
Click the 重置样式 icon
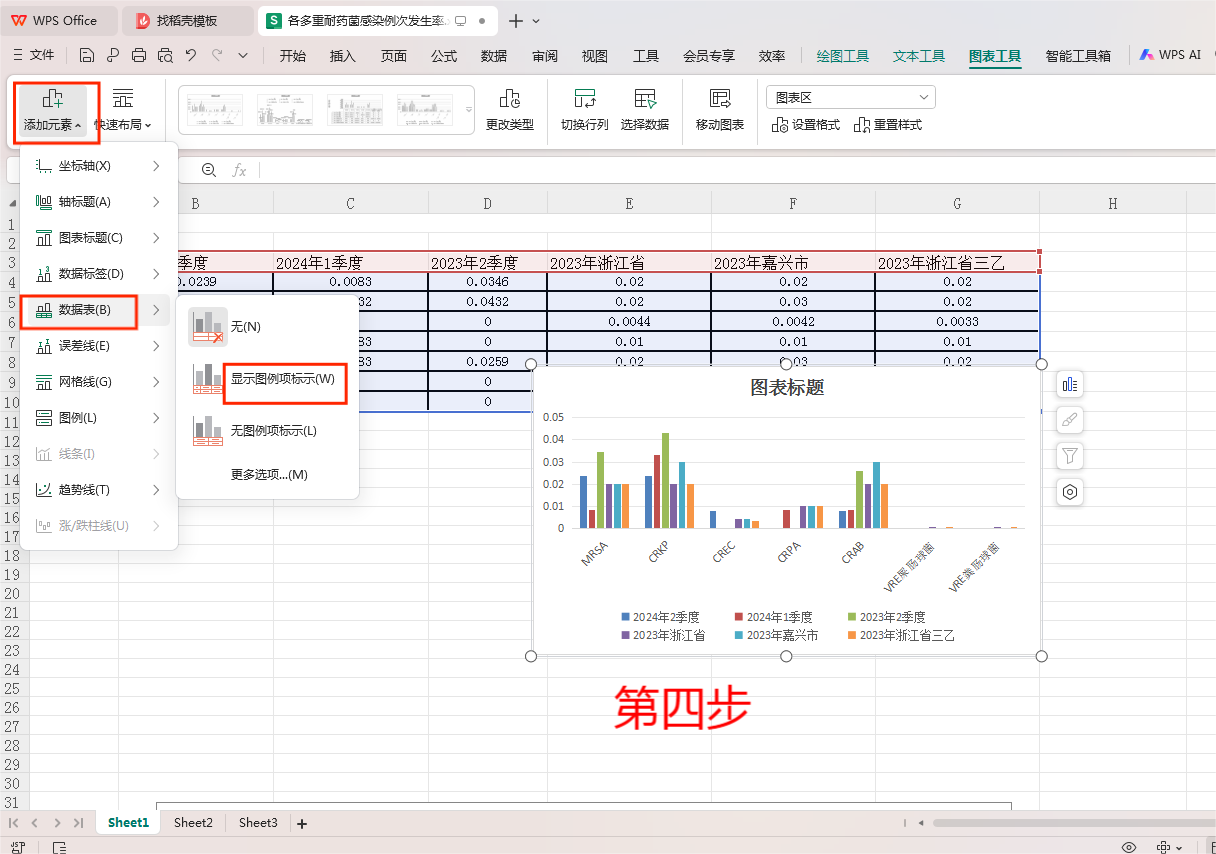pyautogui.click(x=888, y=125)
